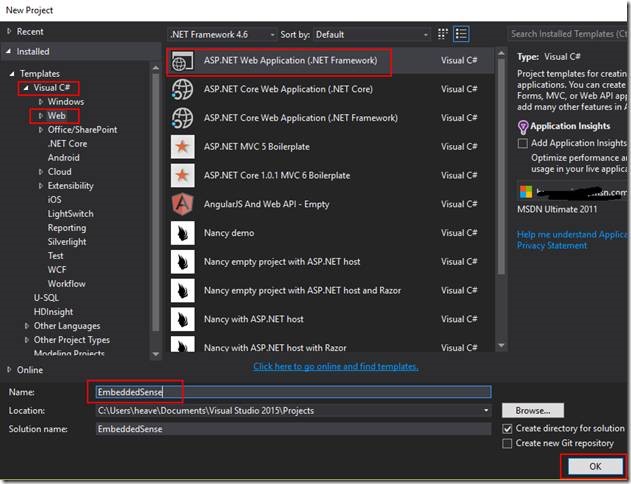Expand the Windows node arrow
631x484 pixels.
(40, 102)
